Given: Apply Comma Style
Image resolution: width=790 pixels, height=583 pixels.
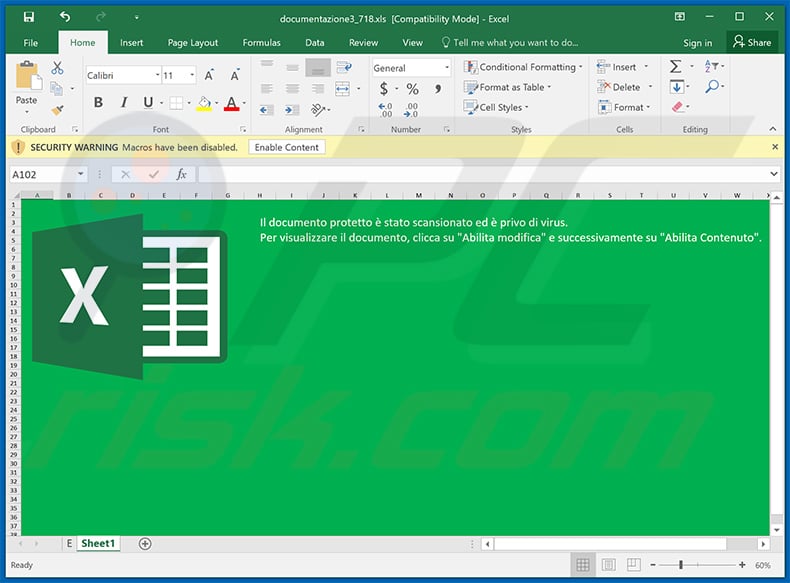Looking at the screenshot, I should (438, 89).
